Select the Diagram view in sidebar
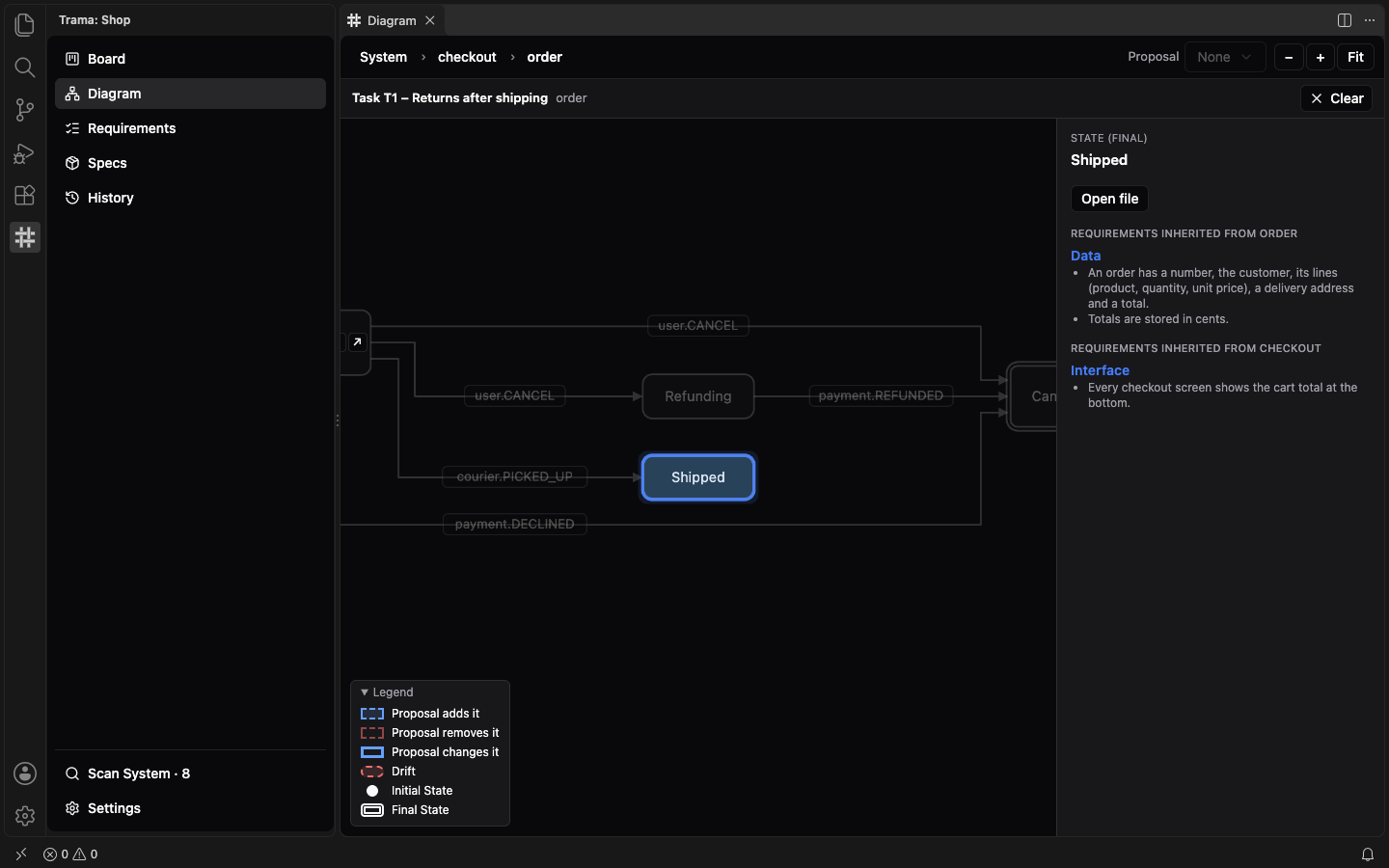The height and width of the screenshot is (868, 1389). tap(190, 94)
